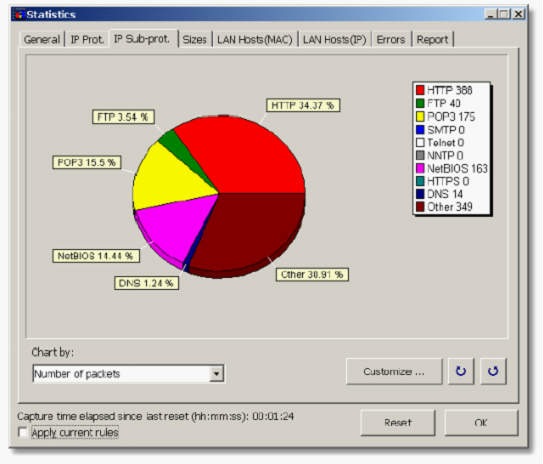The image size is (543, 464).
Task: Click the DNS 1.24 % chart label
Action: click(x=146, y=283)
